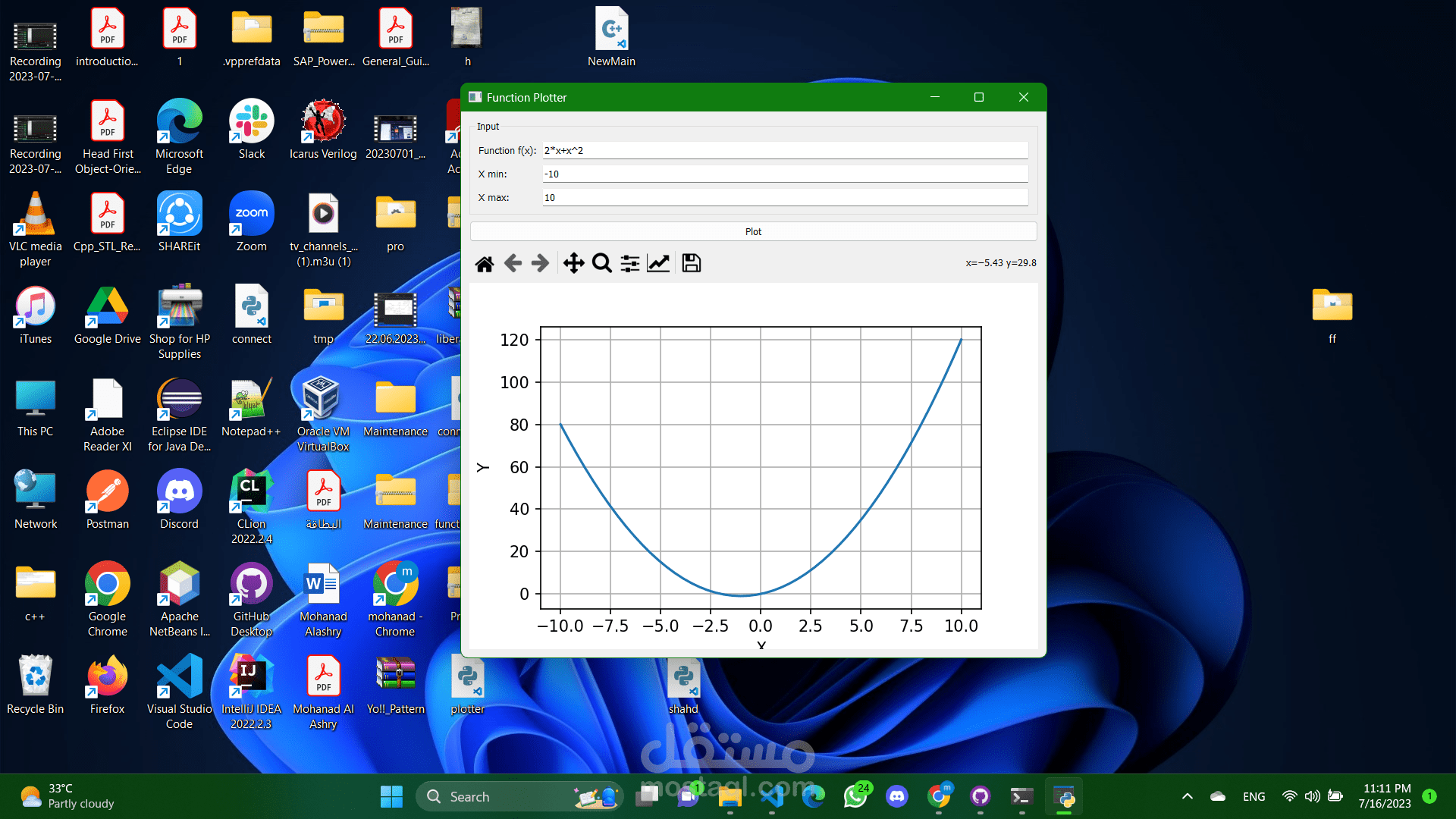Select the Zoom desktop shortcut
Image resolution: width=1456 pixels, height=819 pixels.
[252, 222]
